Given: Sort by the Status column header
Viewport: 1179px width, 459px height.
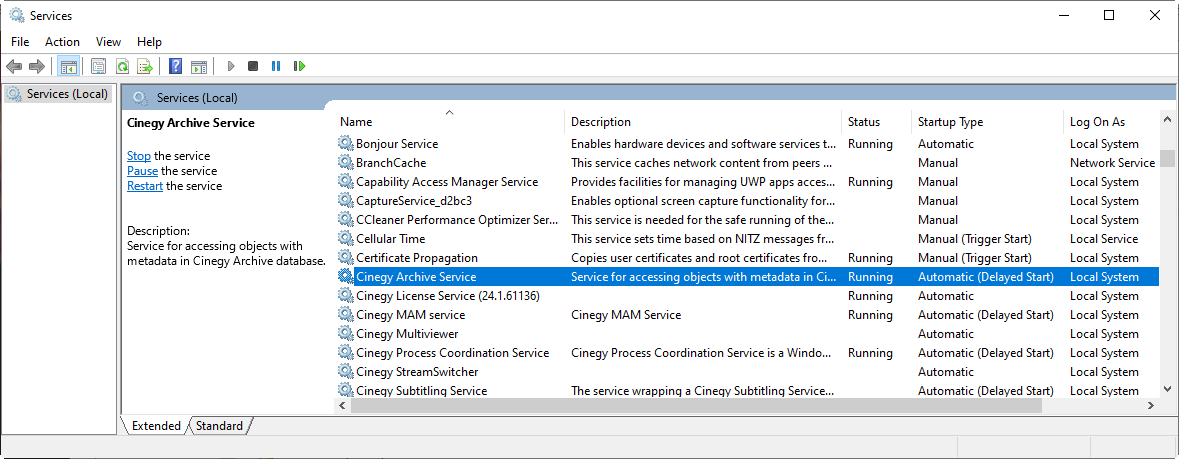Looking at the screenshot, I should click(877, 122).
